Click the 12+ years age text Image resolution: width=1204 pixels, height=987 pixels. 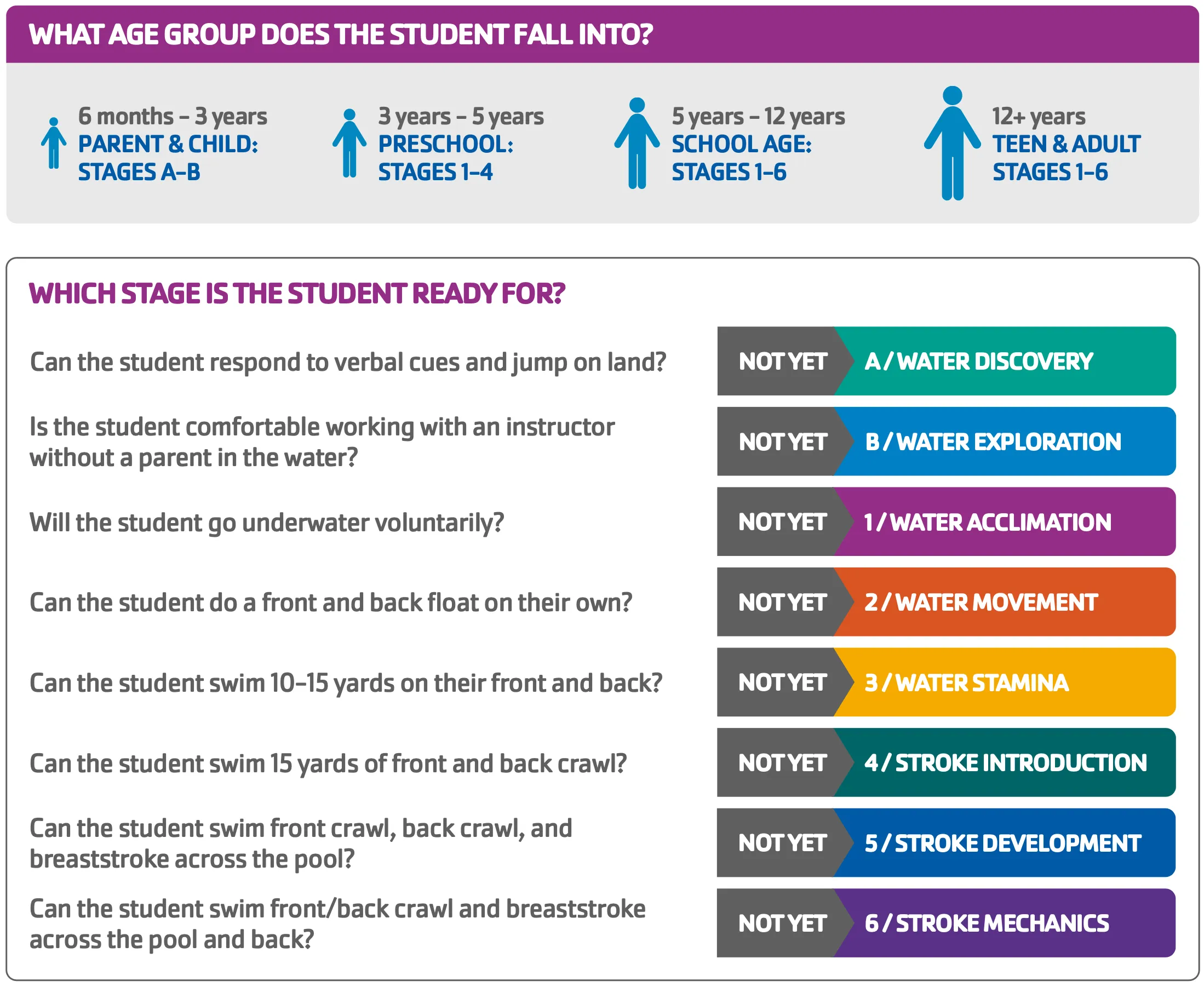tap(1038, 116)
